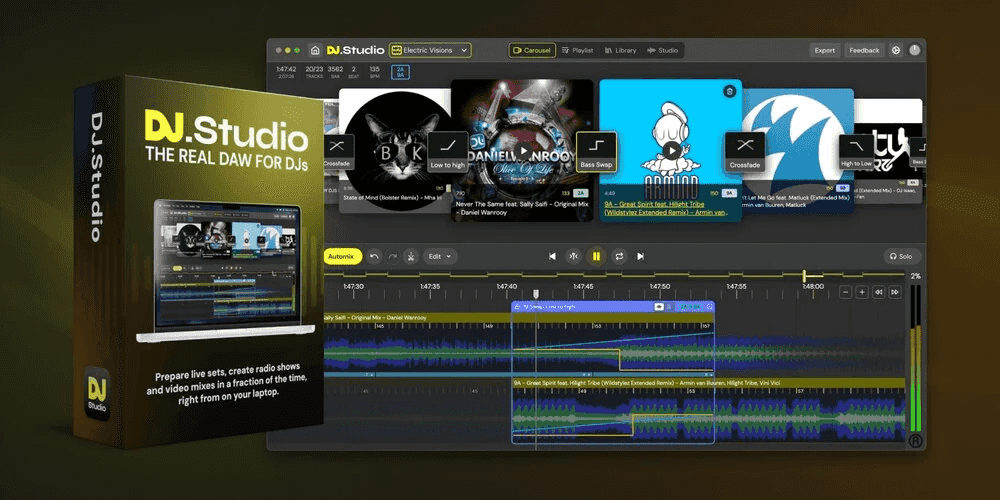Click the undo arrow icon
Screen dimensions: 1000x500
(374, 256)
